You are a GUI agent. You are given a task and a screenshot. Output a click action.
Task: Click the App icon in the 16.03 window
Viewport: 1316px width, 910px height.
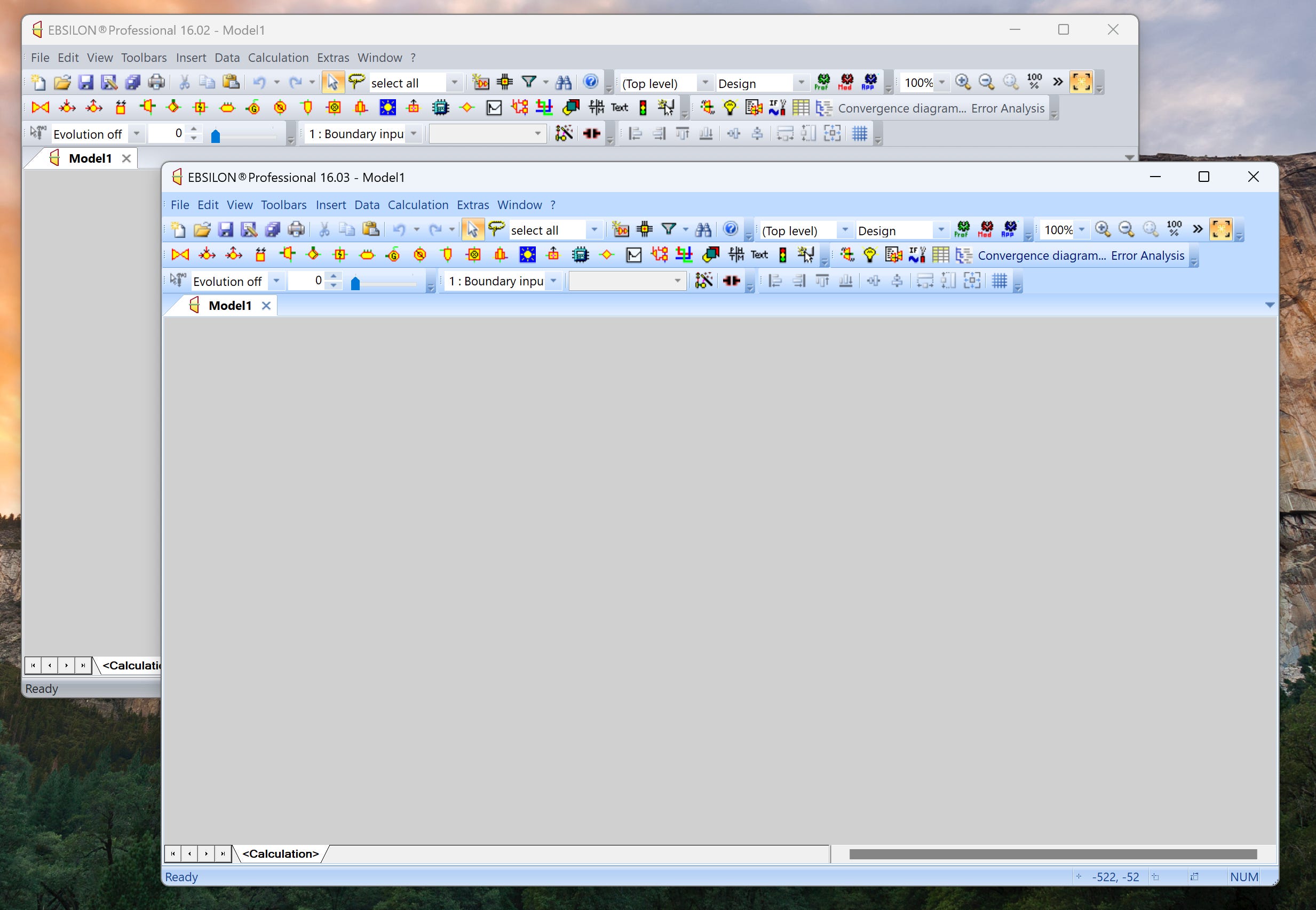point(1009,229)
